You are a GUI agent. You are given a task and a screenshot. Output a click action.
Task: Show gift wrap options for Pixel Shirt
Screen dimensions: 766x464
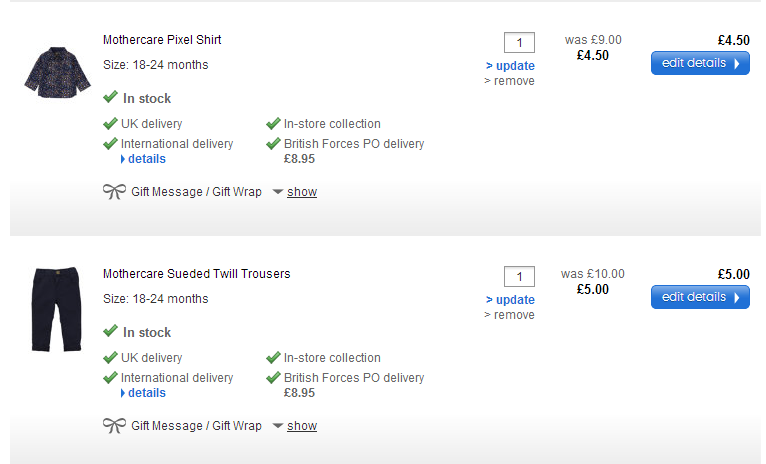click(301, 192)
